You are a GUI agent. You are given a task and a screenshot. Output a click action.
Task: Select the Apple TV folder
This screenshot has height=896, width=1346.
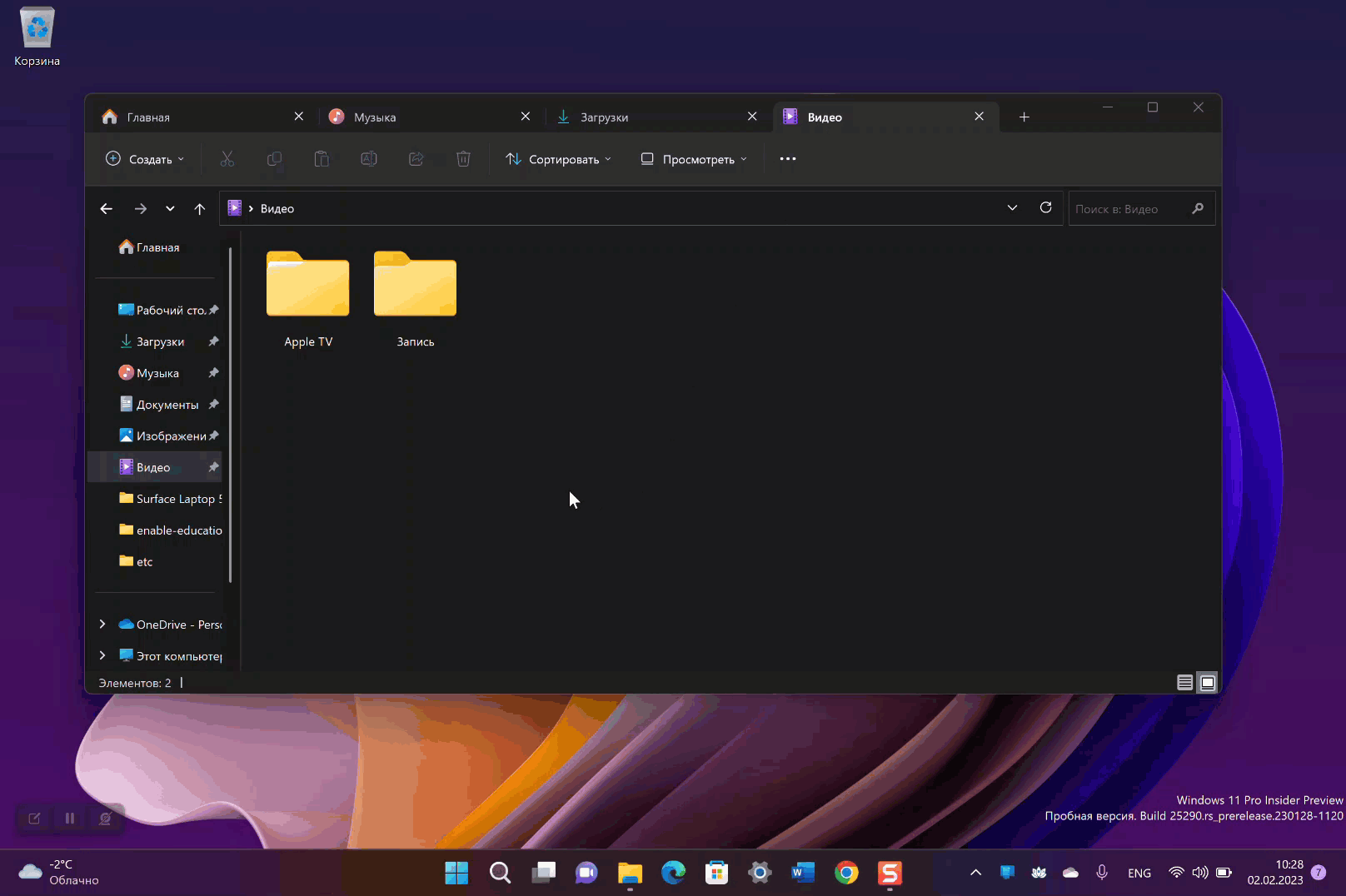point(308,299)
